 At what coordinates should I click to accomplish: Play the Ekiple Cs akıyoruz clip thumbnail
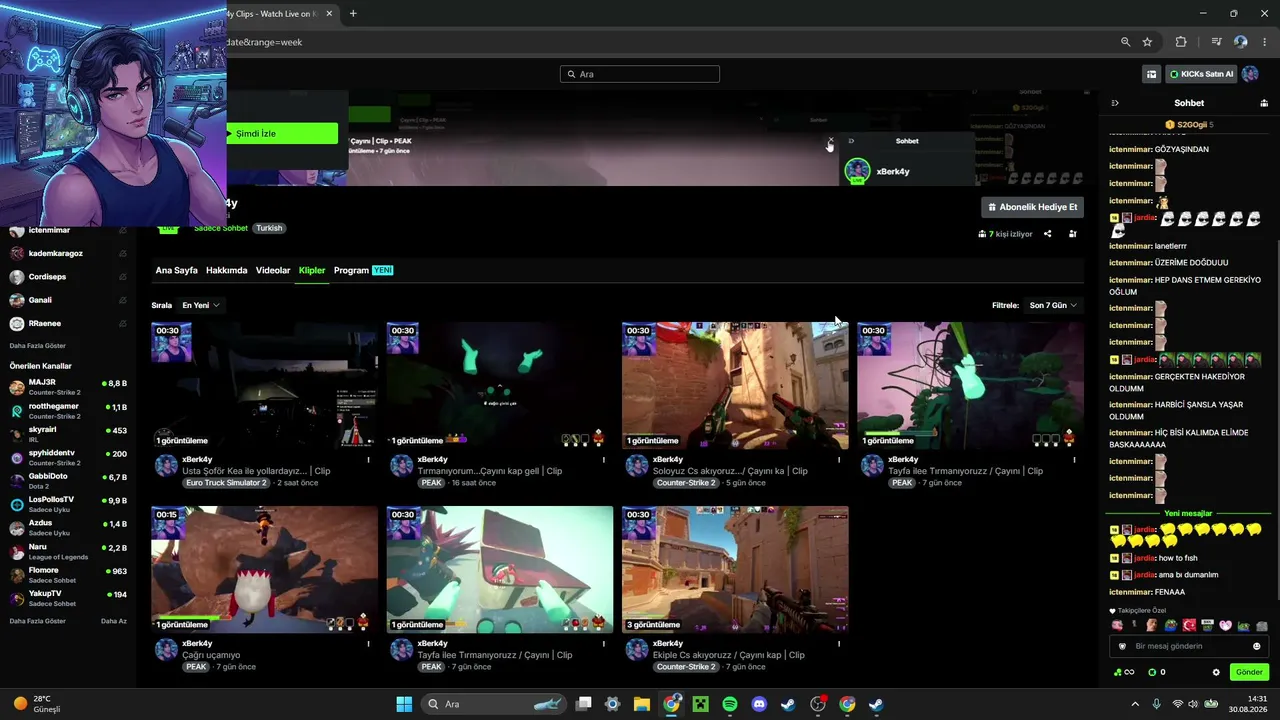click(x=735, y=569)
